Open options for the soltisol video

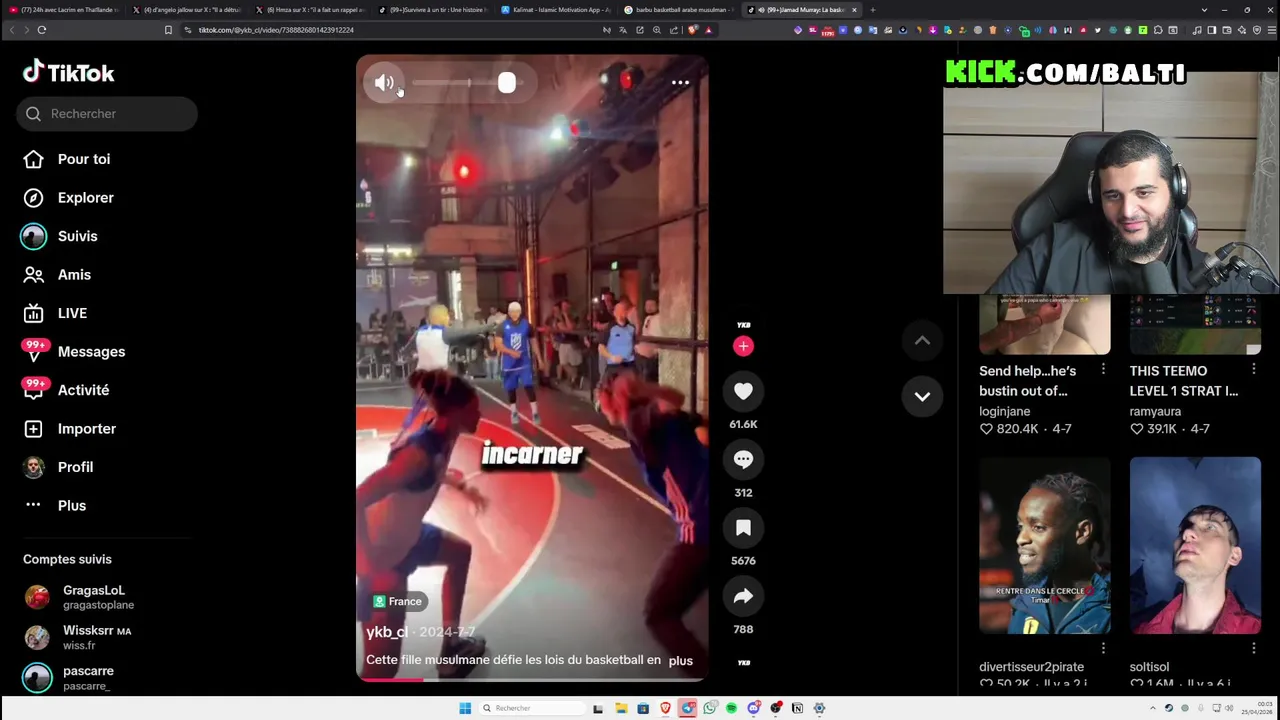[1253, 648]
